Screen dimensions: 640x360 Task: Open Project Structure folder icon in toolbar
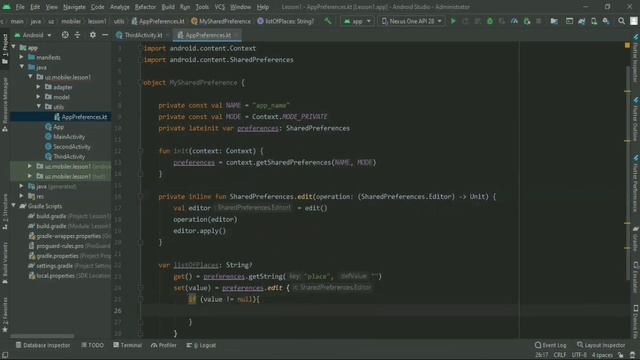554,21
